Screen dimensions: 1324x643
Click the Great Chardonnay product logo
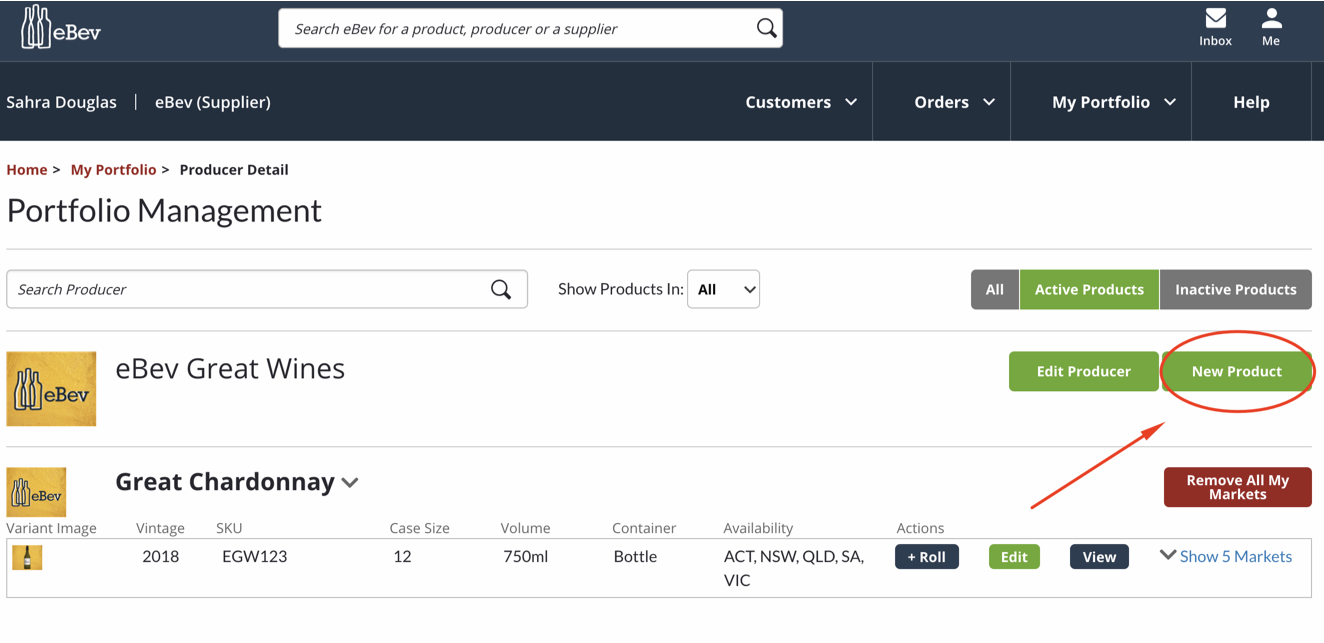coord(36,492)
